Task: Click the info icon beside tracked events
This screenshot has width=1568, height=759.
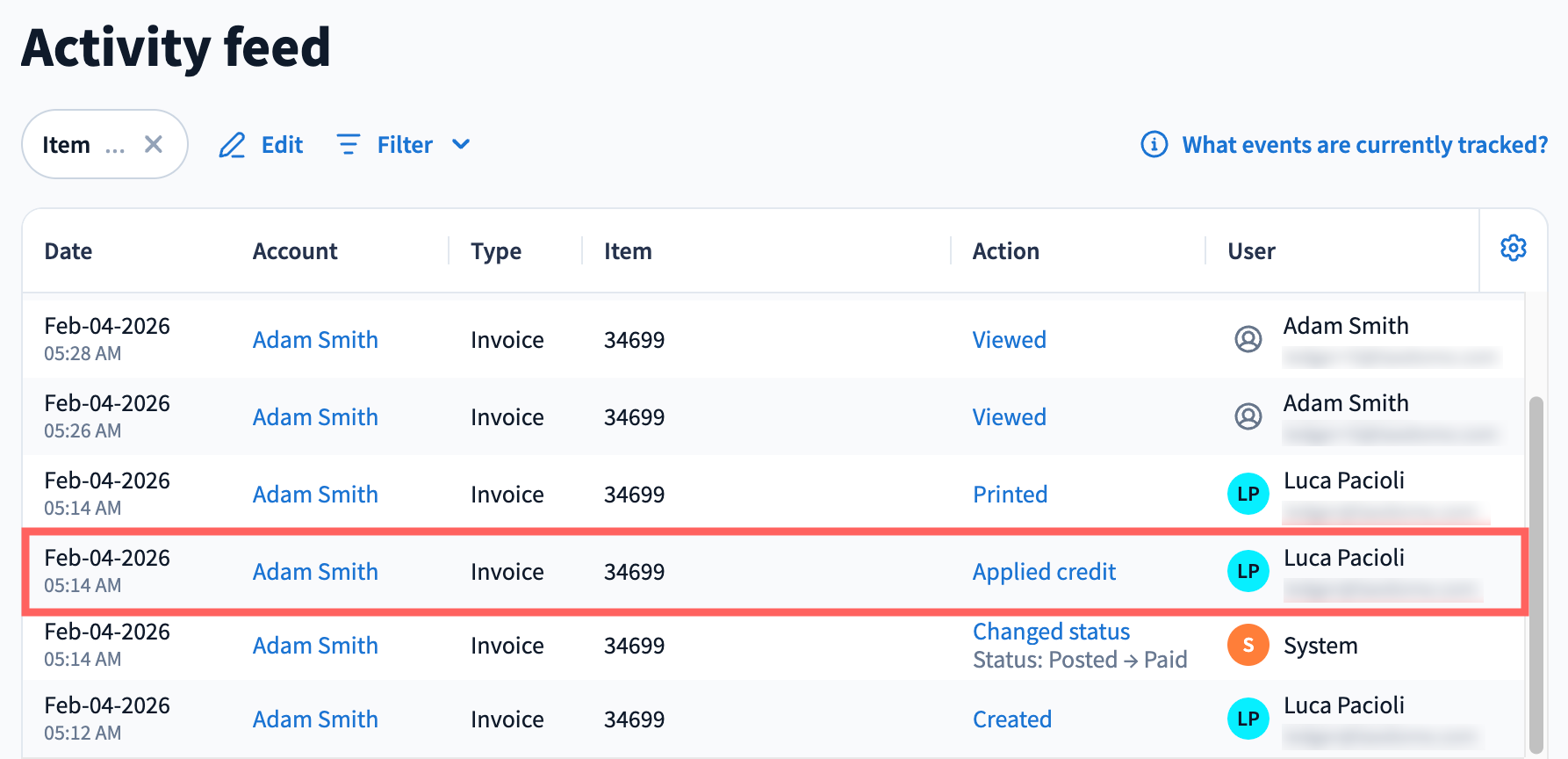Action: tap(1154, 144)
